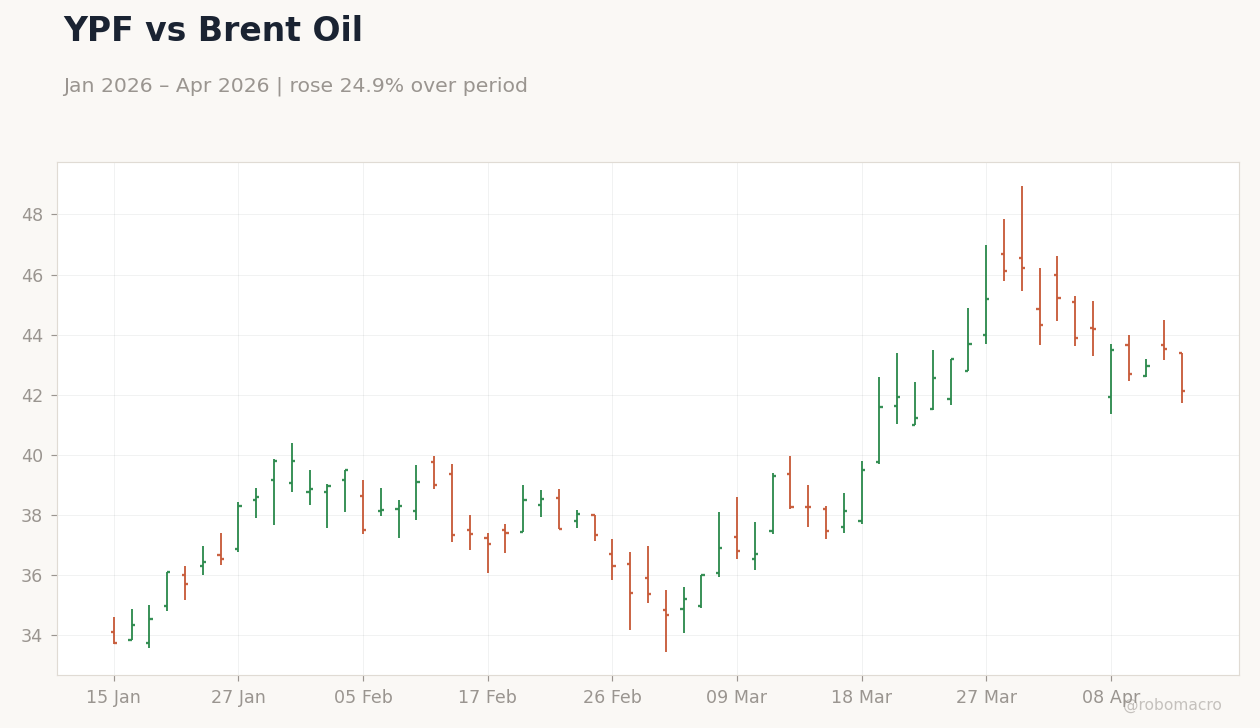Click the 36 label on the y-axis
Image resolution: width=1260 pixels, height=728 pixels.
[34, 575]
